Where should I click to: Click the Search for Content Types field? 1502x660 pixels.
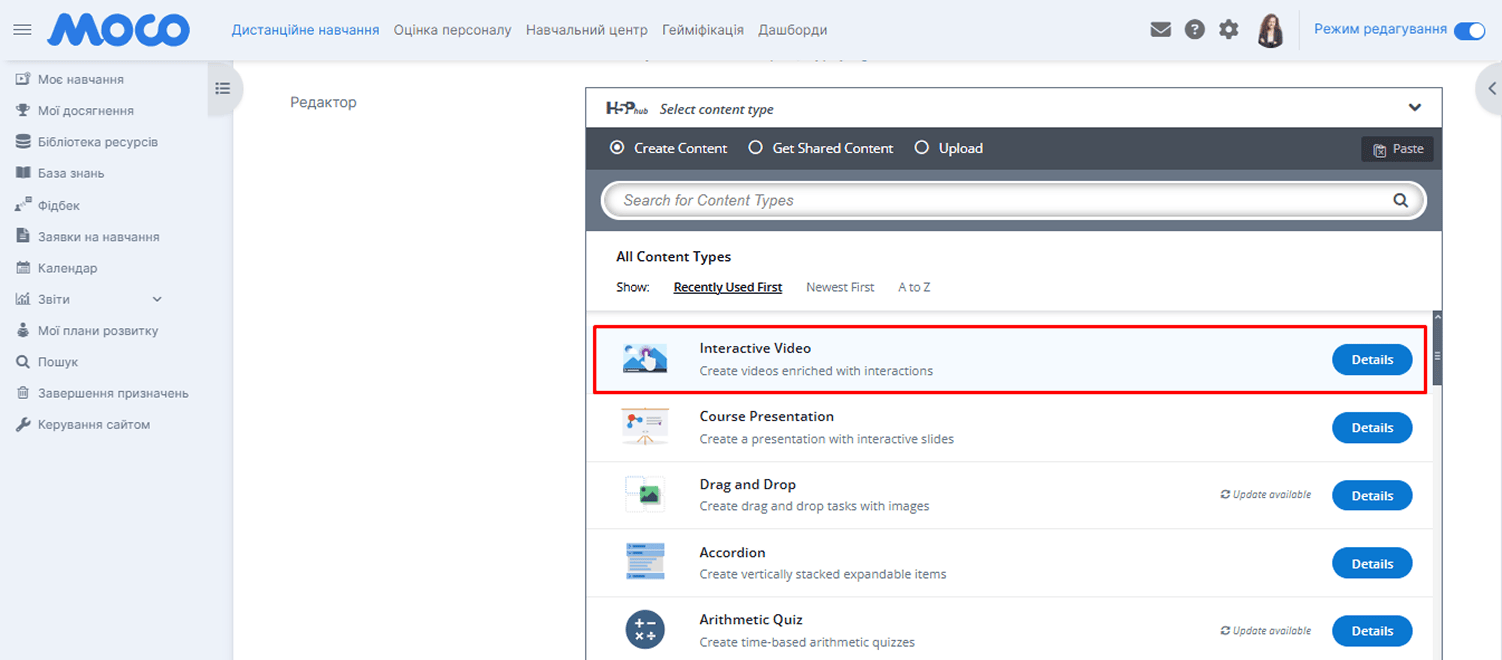pos(1000,200)
